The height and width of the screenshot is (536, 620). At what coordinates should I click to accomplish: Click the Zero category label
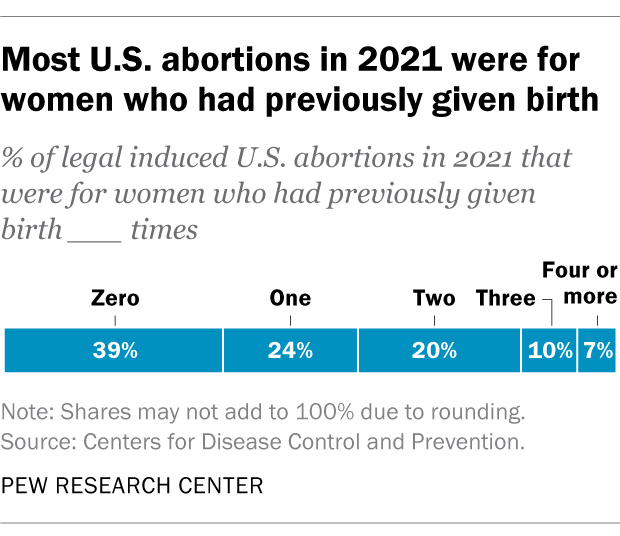pos(115,298)
